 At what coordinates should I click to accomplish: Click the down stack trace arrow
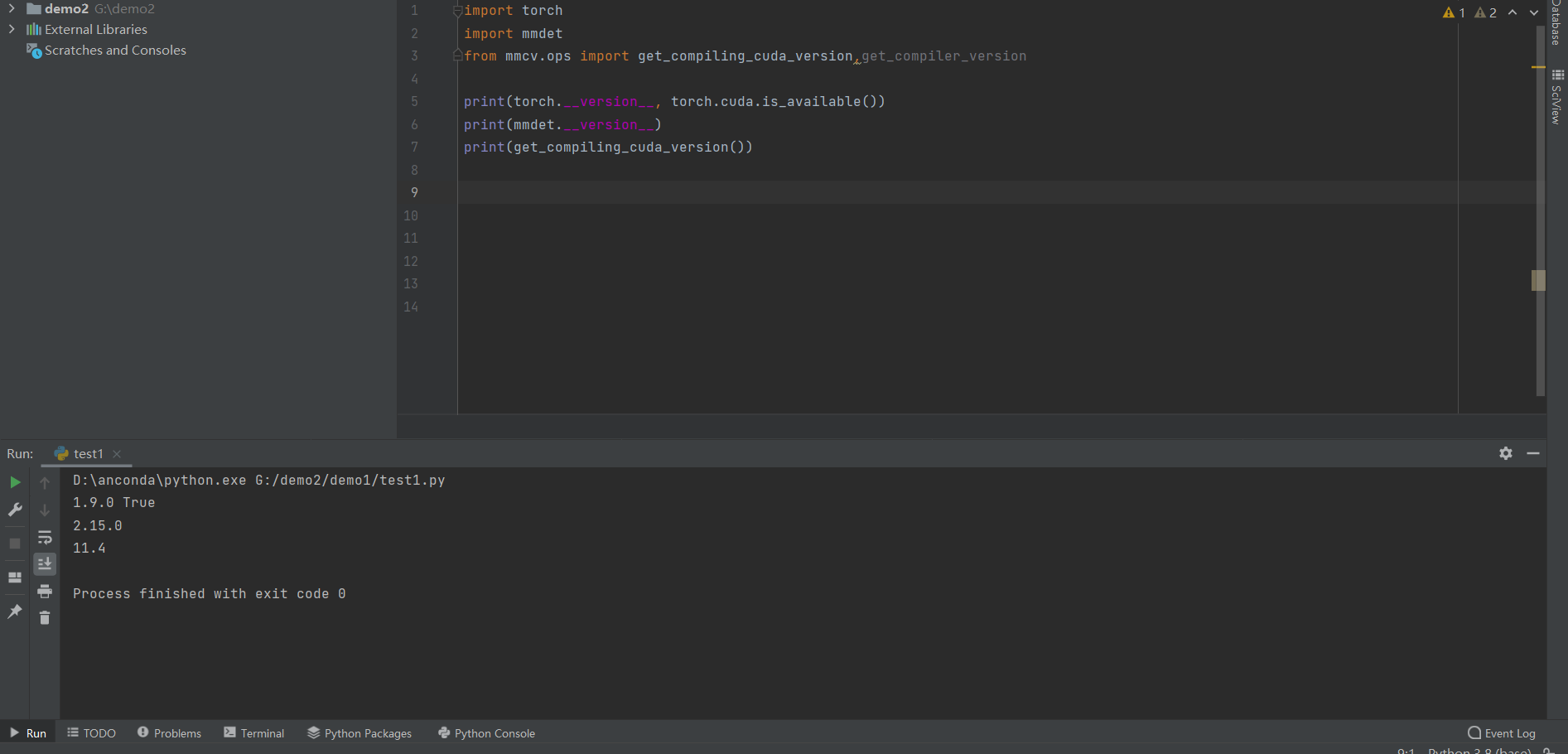[x=45, y=510]
